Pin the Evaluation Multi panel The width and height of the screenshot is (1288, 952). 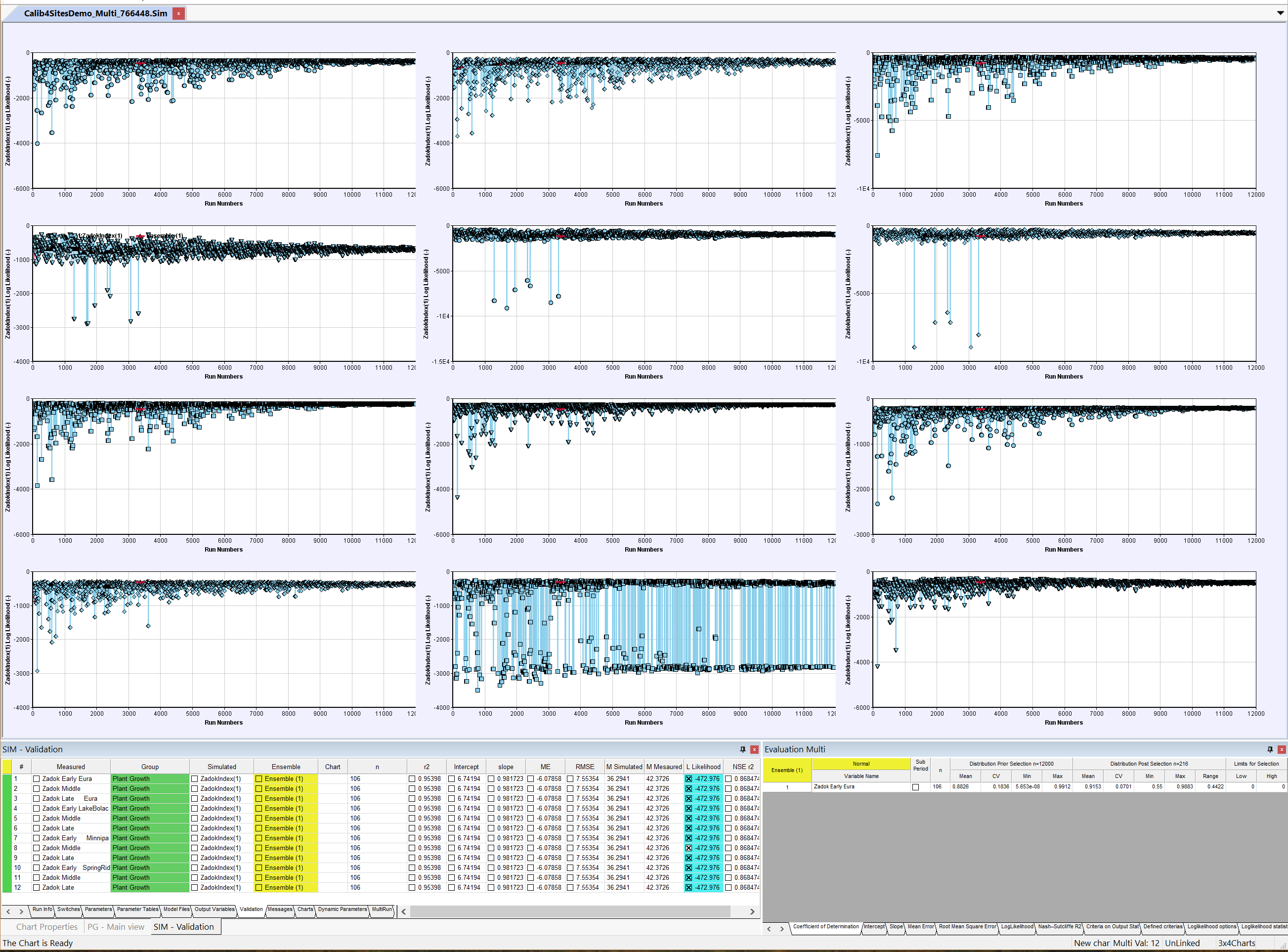(1270, 749)
